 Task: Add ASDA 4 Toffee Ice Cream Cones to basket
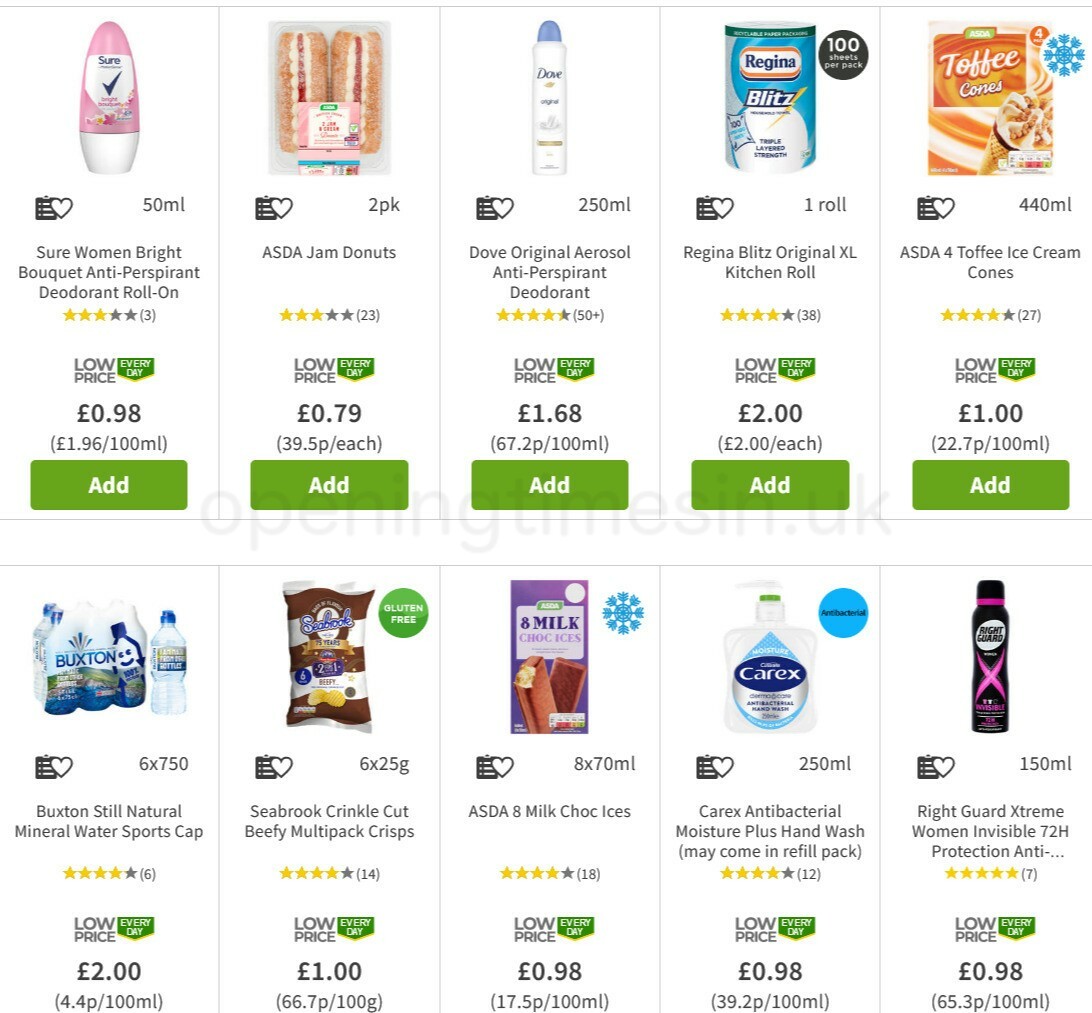(x=990, y=485)
